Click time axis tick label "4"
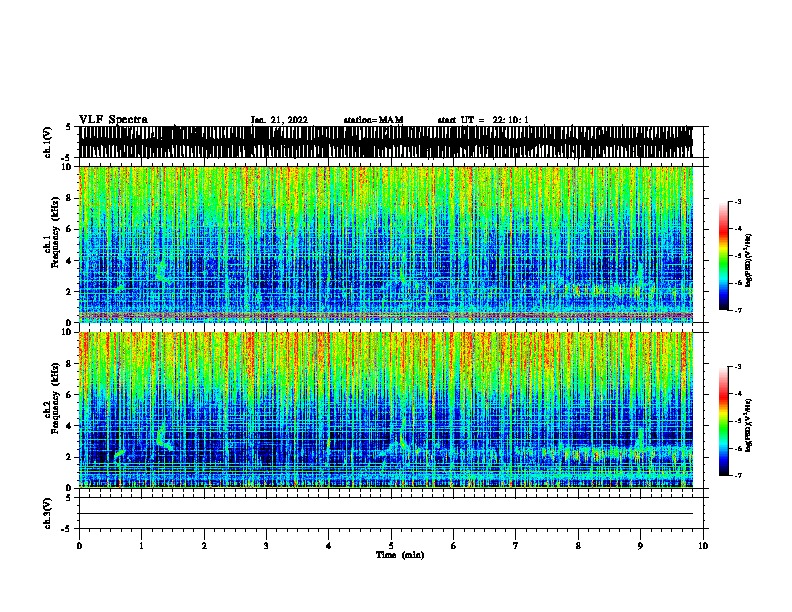792x612 pixels. tap(329, 546)
